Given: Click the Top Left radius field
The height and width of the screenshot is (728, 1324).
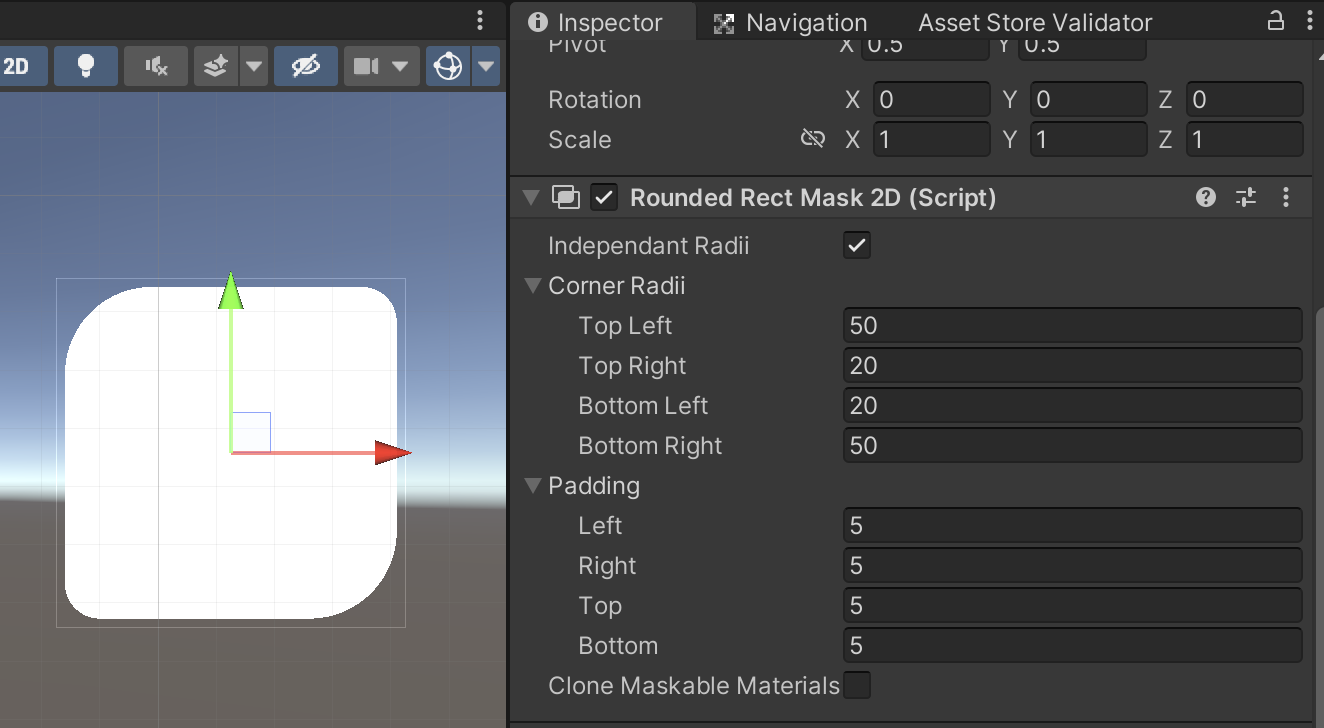Looking at the screenshot, I should pyautogui.click(x=1073, y=325).
